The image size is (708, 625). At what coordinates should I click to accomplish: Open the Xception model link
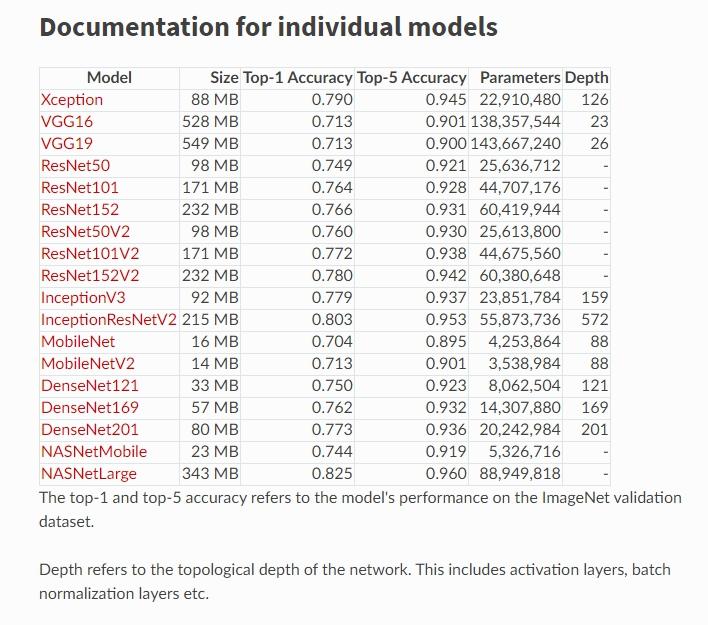72,100
